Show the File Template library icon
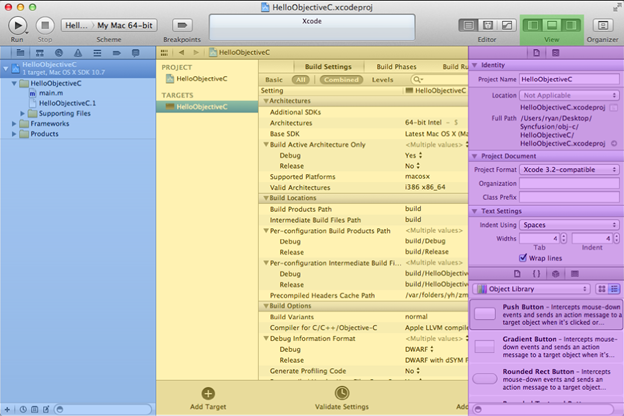 pos(517,274)
